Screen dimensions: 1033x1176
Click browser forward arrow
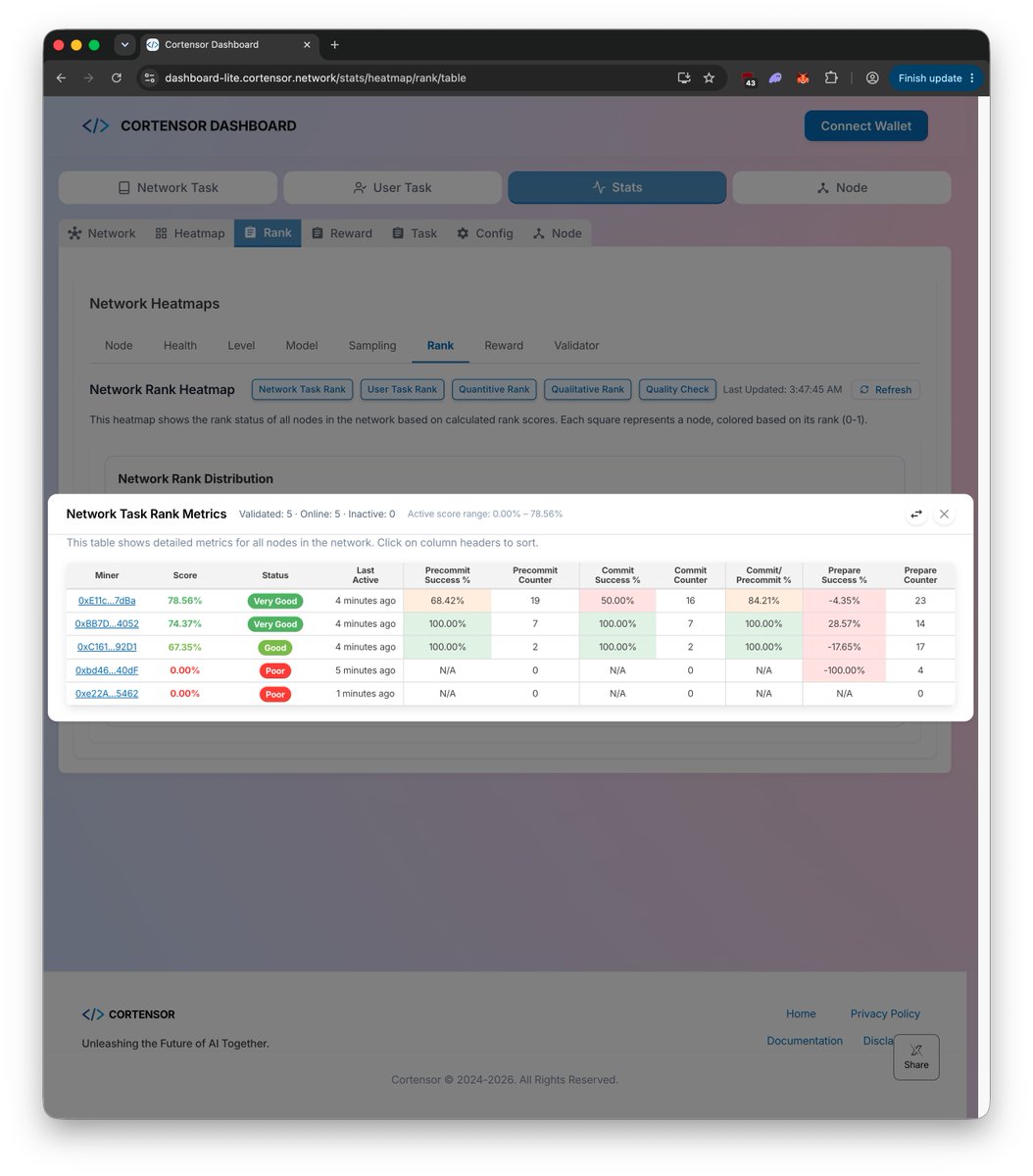point(88,78)
